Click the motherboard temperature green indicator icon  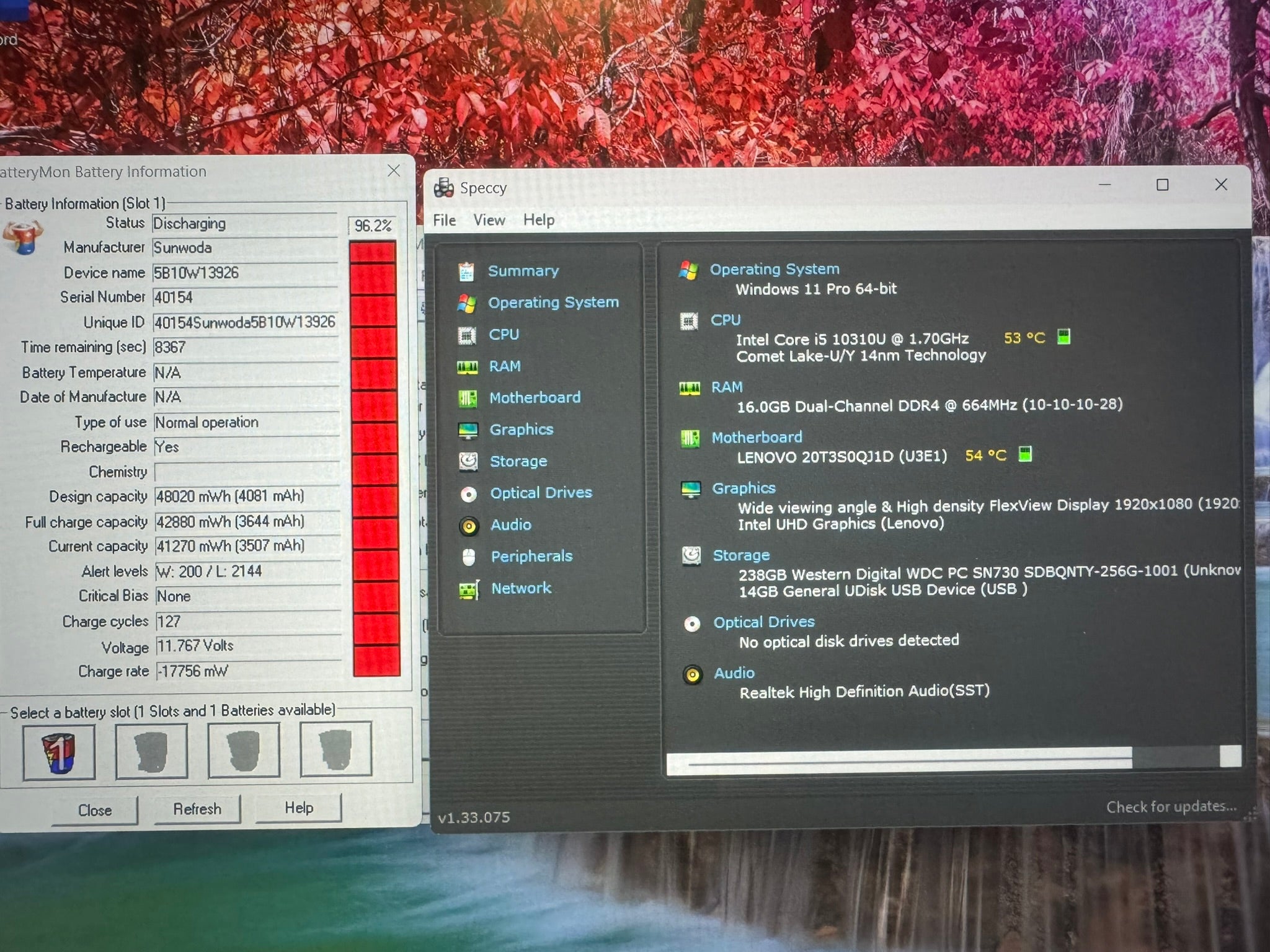tap(1025, 454)
